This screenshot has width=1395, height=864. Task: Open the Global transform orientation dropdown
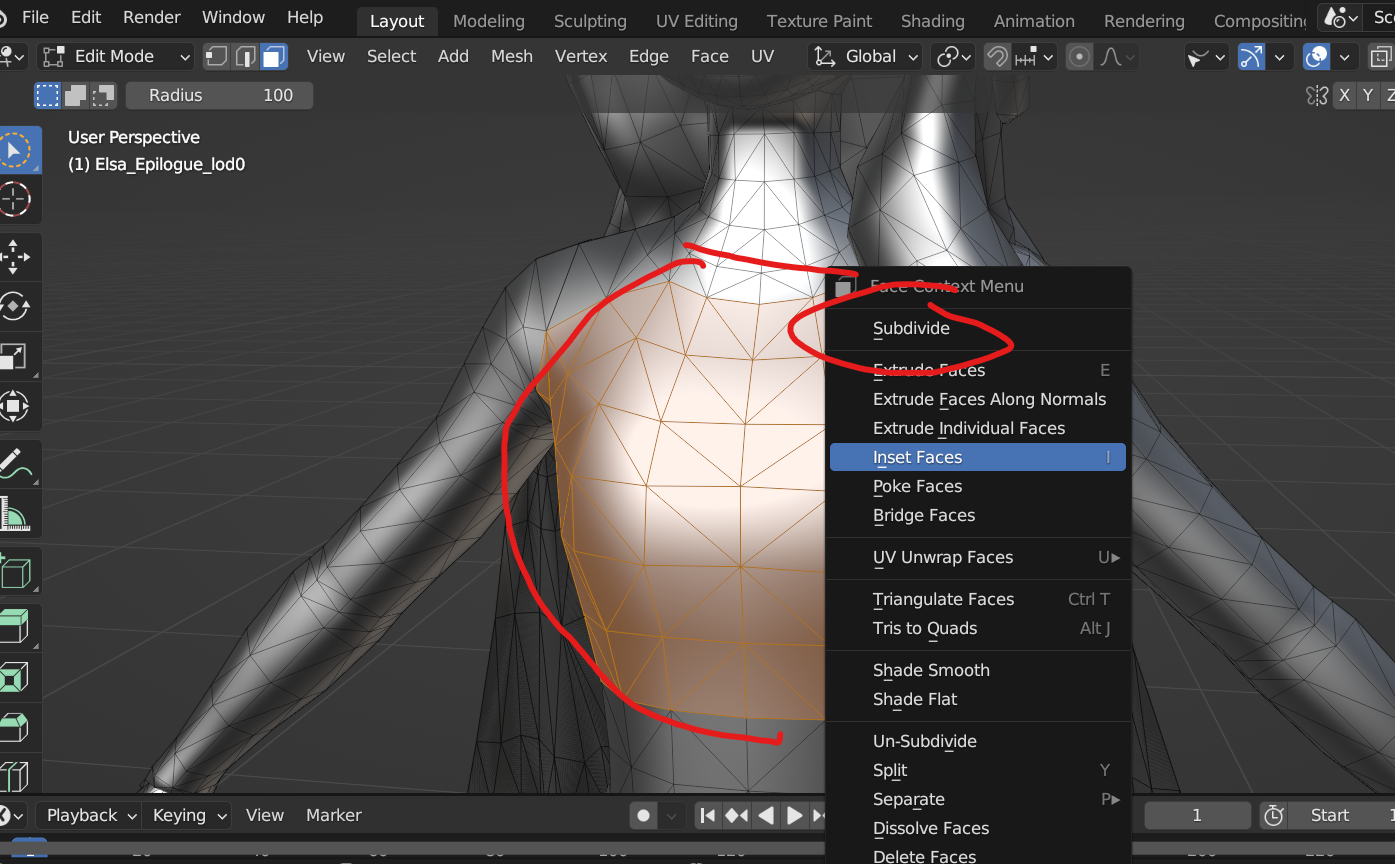[865, 56]
